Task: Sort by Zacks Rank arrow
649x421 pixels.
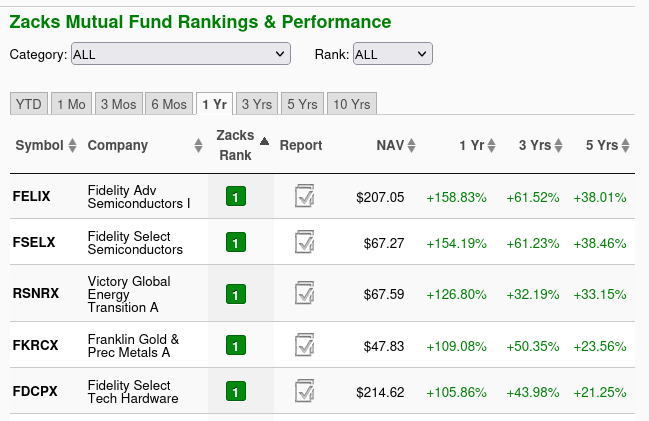Action: point(264,142)
